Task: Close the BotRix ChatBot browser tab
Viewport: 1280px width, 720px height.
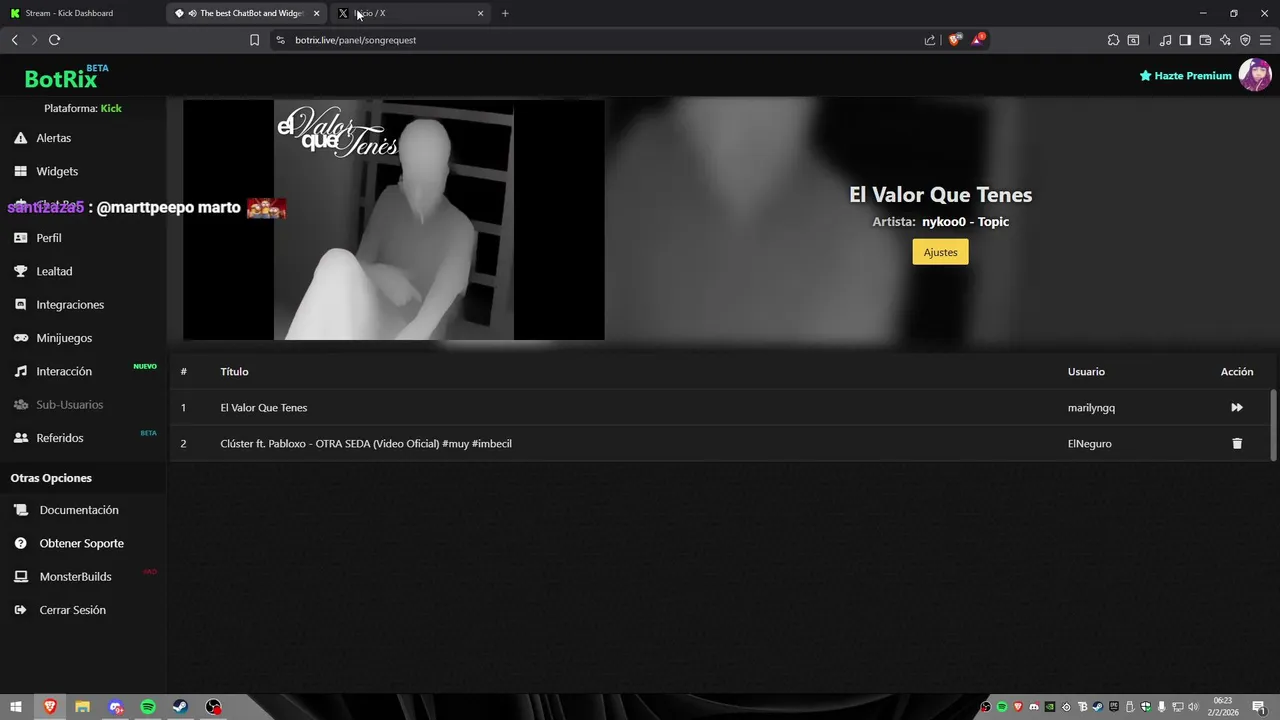Action: click(x=316, y=13)
